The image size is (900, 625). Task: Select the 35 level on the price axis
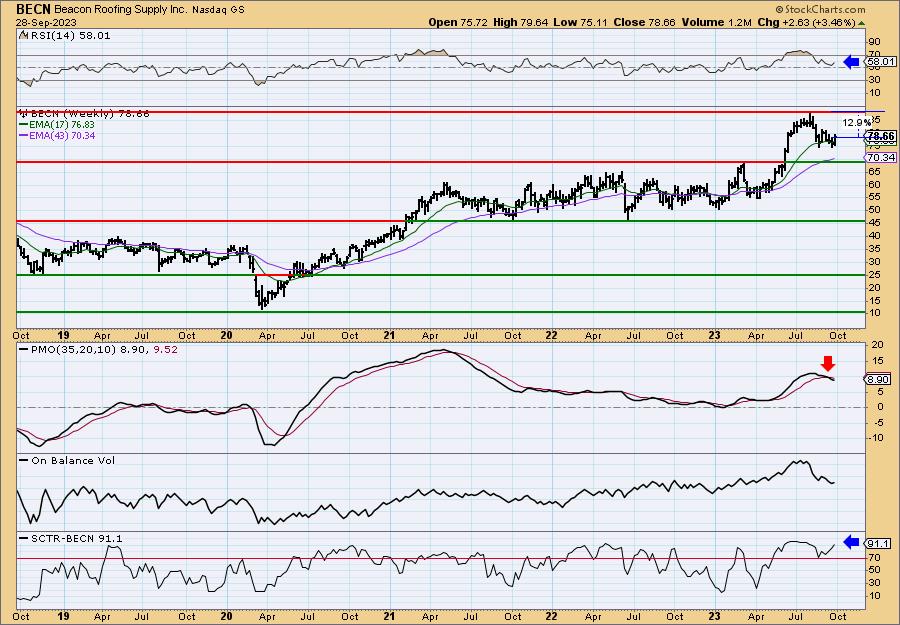coord(874,249)
